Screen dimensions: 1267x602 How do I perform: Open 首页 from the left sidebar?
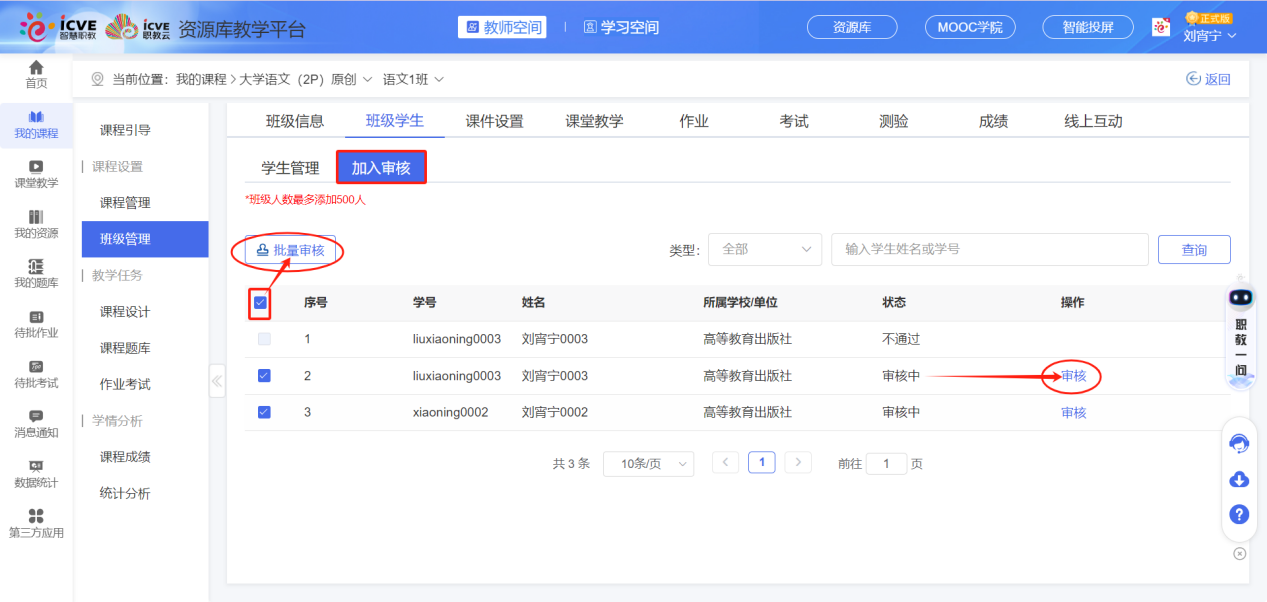click(x=36, y=73)
